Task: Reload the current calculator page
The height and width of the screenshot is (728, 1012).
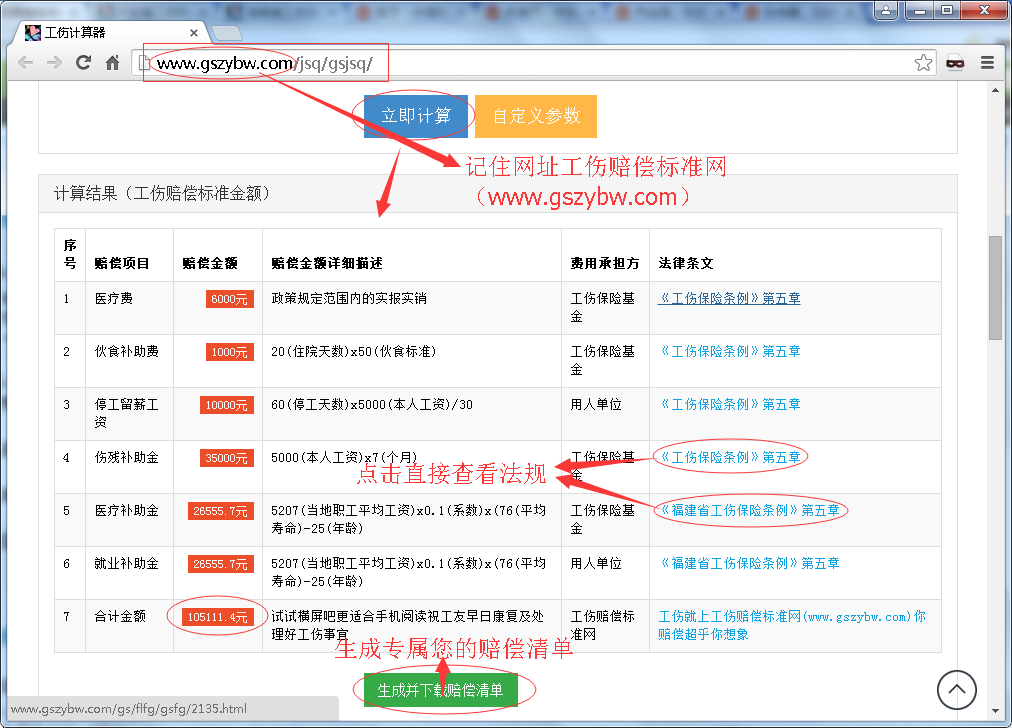Action: pyautogui.click(x=83, y=62)
